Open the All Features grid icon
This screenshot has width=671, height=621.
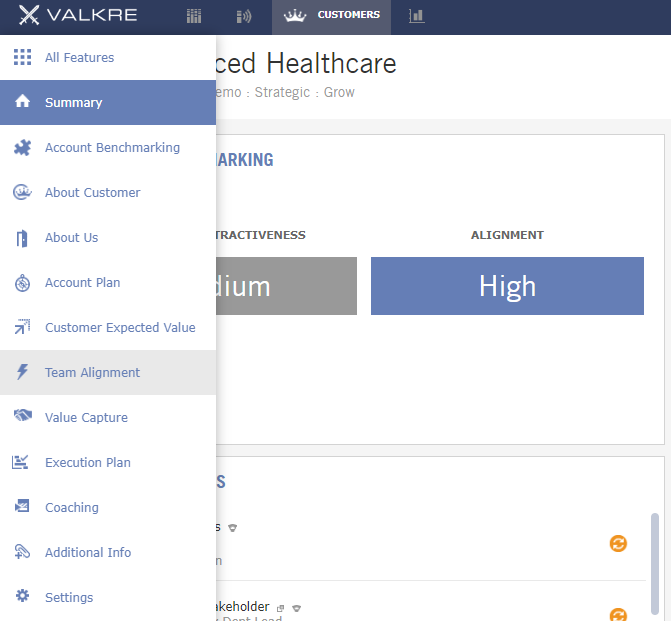click(x=22, y=57)
